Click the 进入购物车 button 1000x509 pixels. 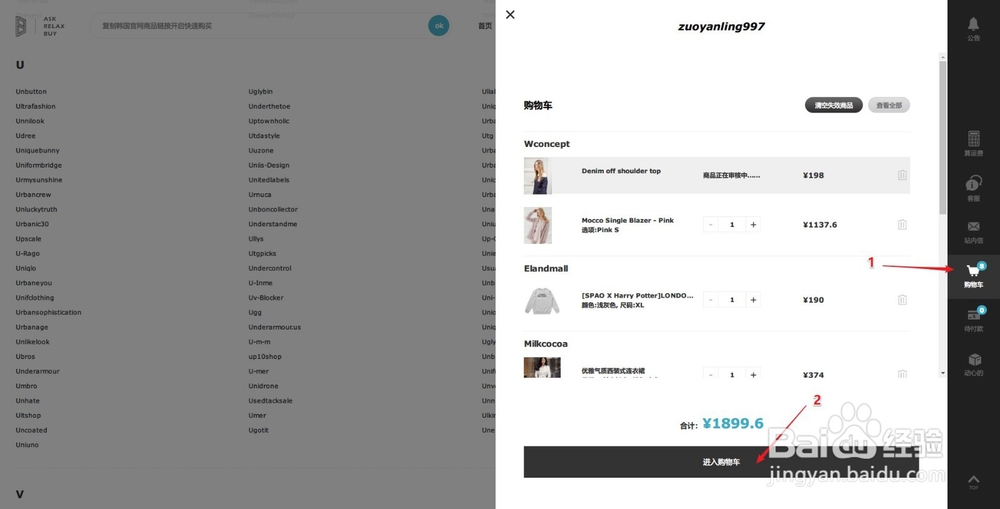point(721,462)
